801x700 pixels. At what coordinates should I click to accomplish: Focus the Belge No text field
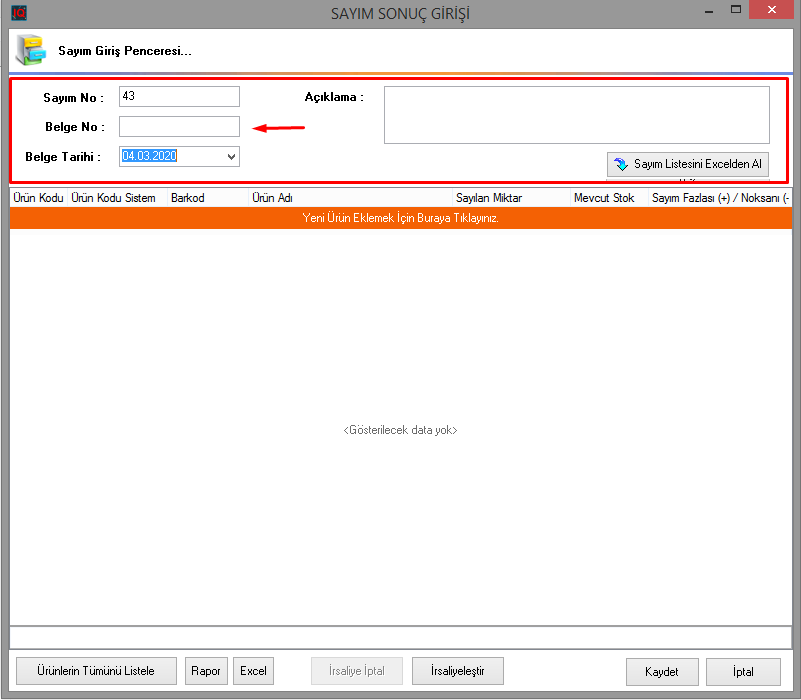coord(179,127)
